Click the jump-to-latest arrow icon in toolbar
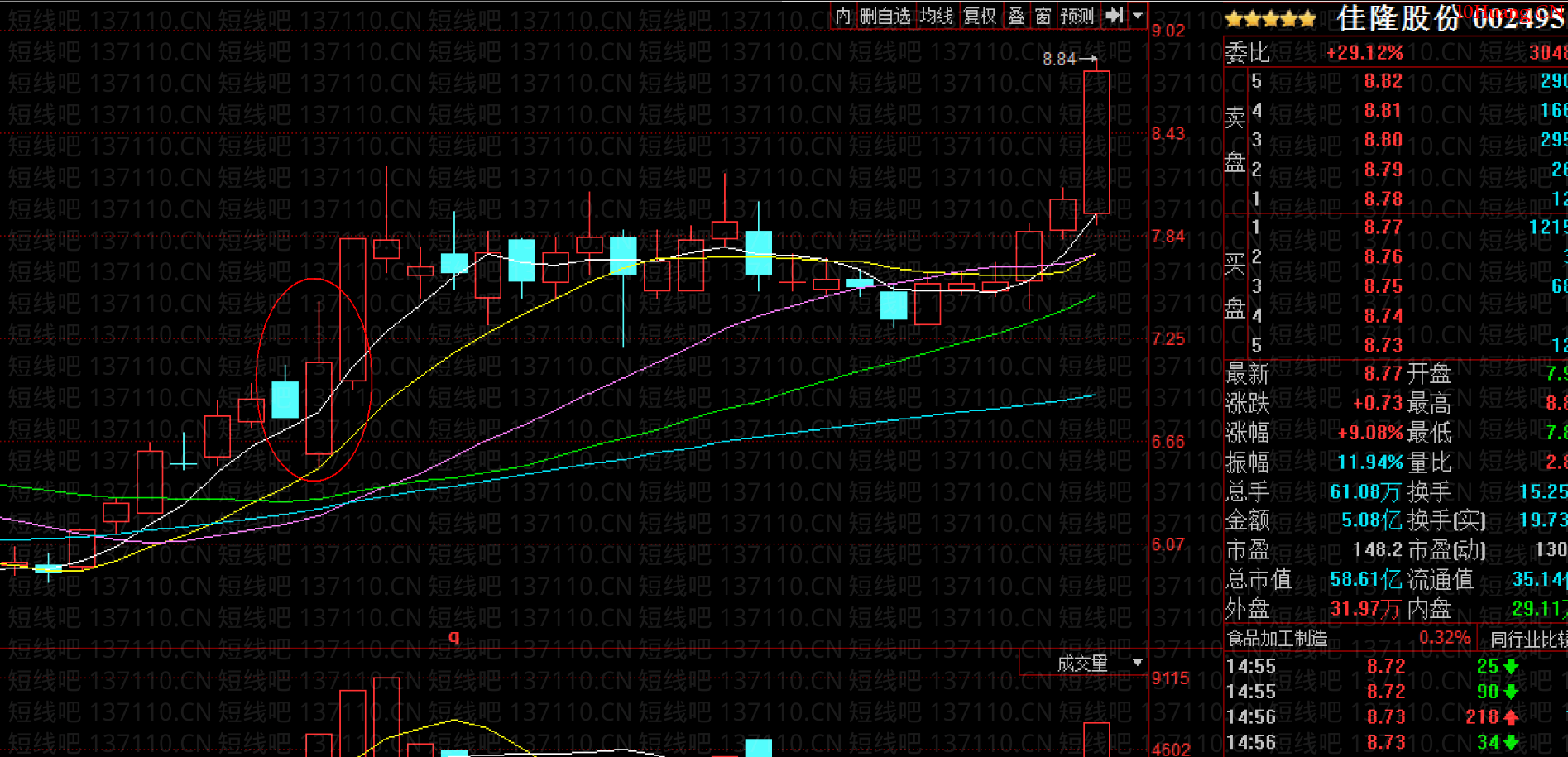The image size is (1568, 757). click(1115, 15)
